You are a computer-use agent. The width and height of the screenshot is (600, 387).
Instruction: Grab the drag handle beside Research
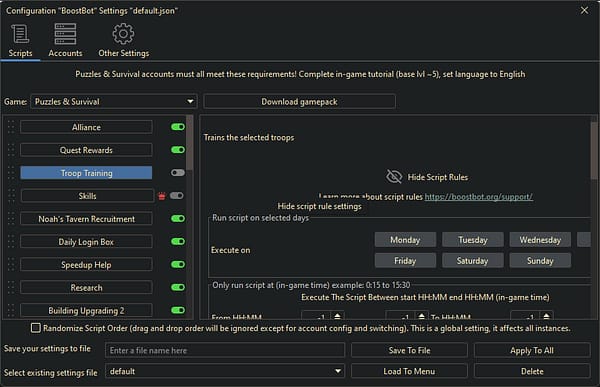pos(11,288)
